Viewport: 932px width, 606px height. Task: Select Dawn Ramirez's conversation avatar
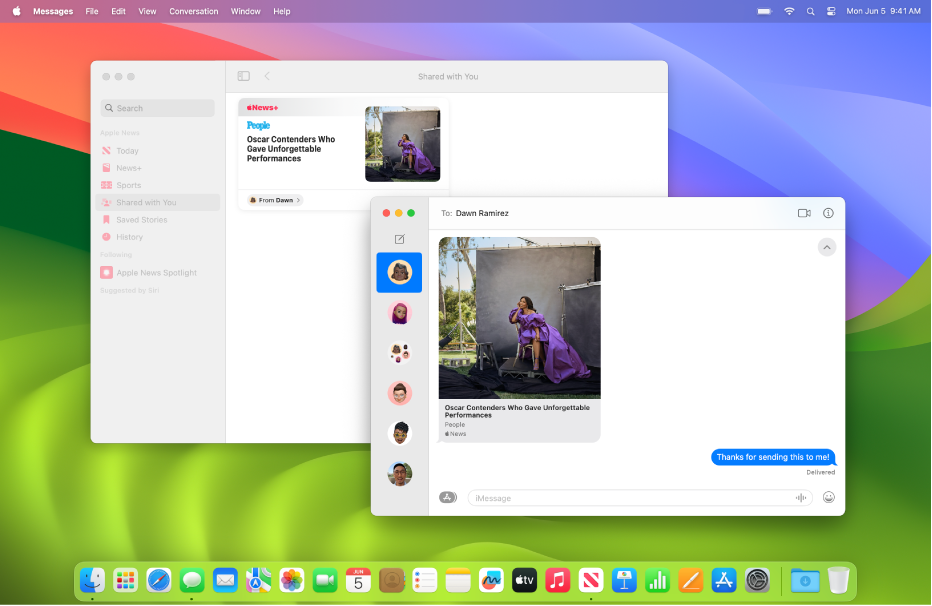[399, 271]
